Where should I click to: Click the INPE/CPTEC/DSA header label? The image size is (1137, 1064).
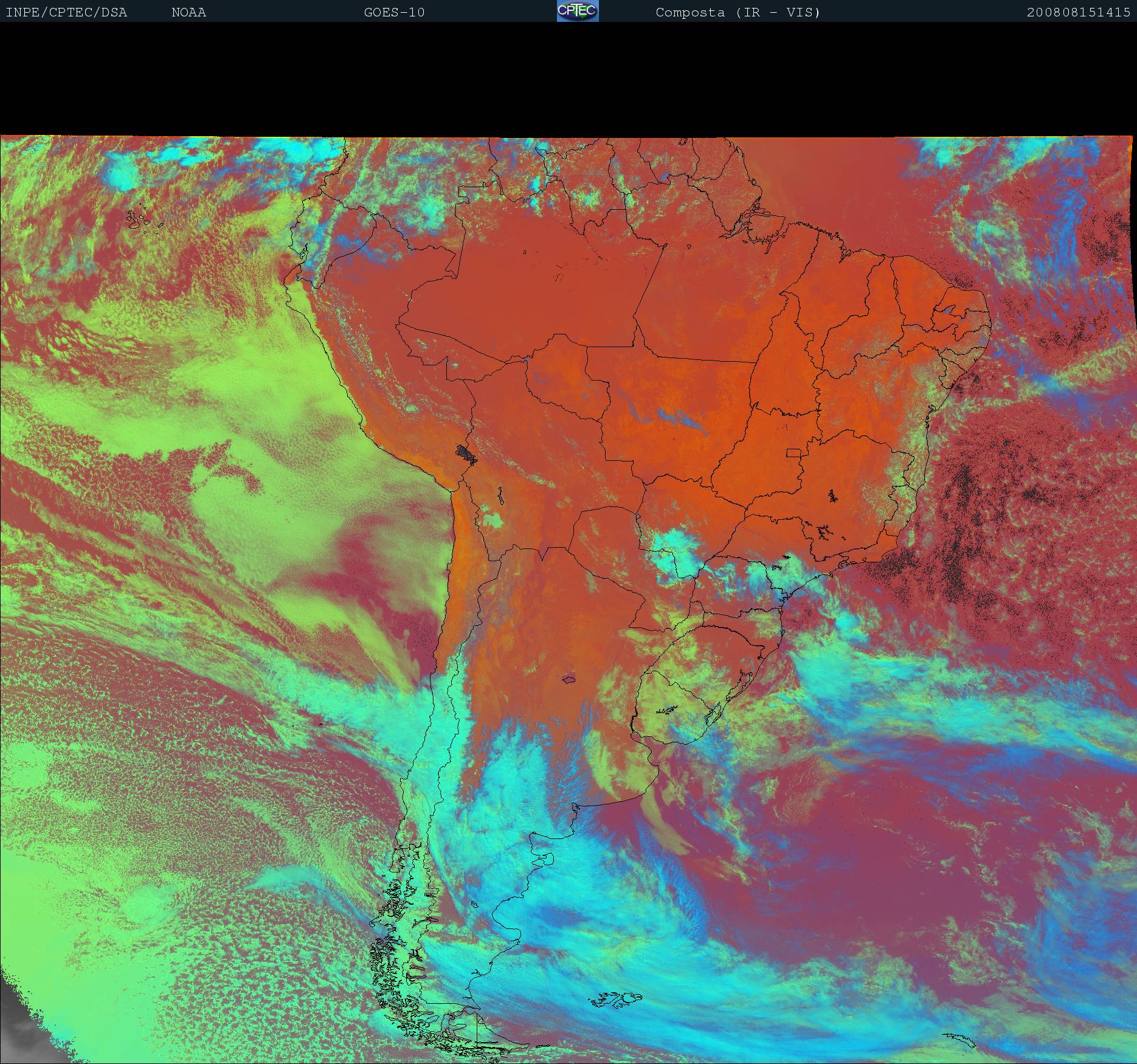click(x=66, y=12)
